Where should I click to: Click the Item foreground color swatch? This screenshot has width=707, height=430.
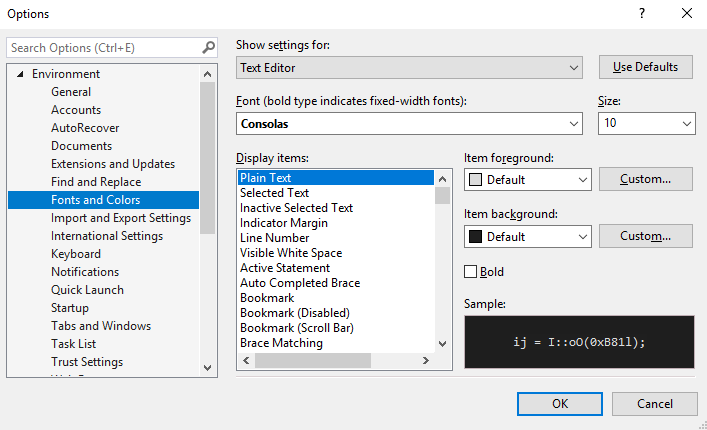click(x=475, y=180)
